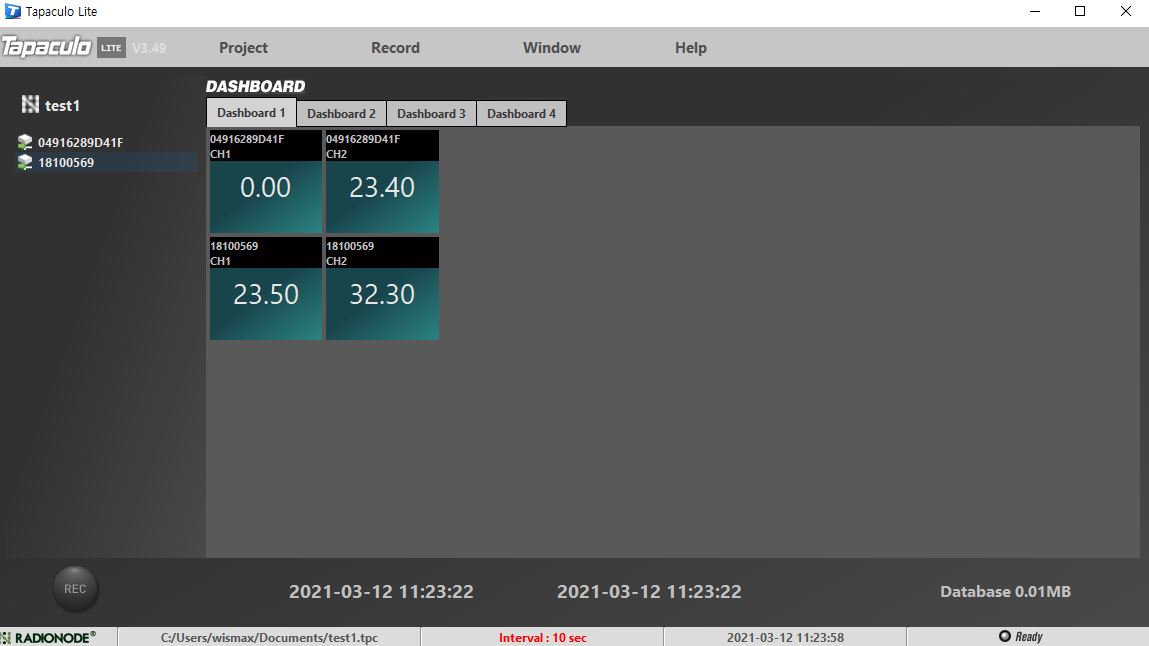1149x646 pixels.
Task: Click the Database 0.01MB label
Action: coord(1005,591)
